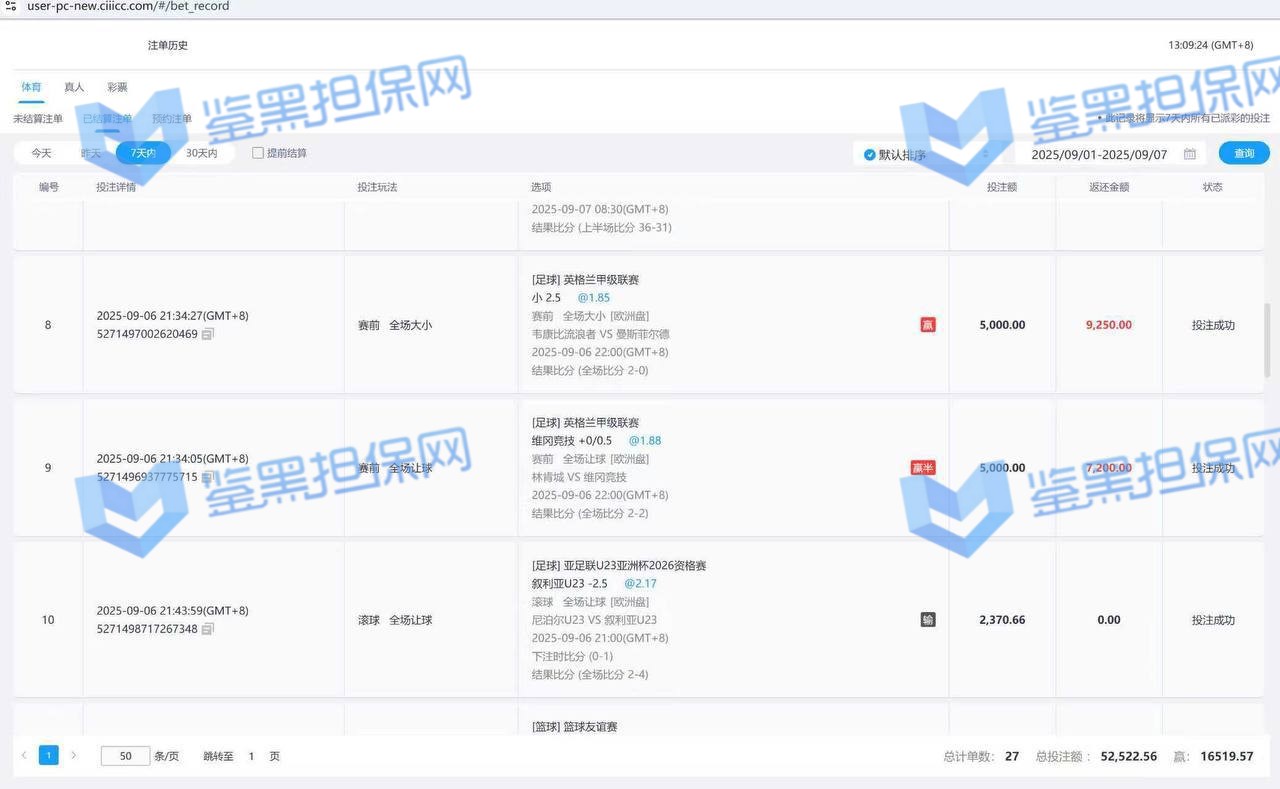Switch to the 真人 tab
Screen dimensions: 1280x789
(x=74, y=87)
